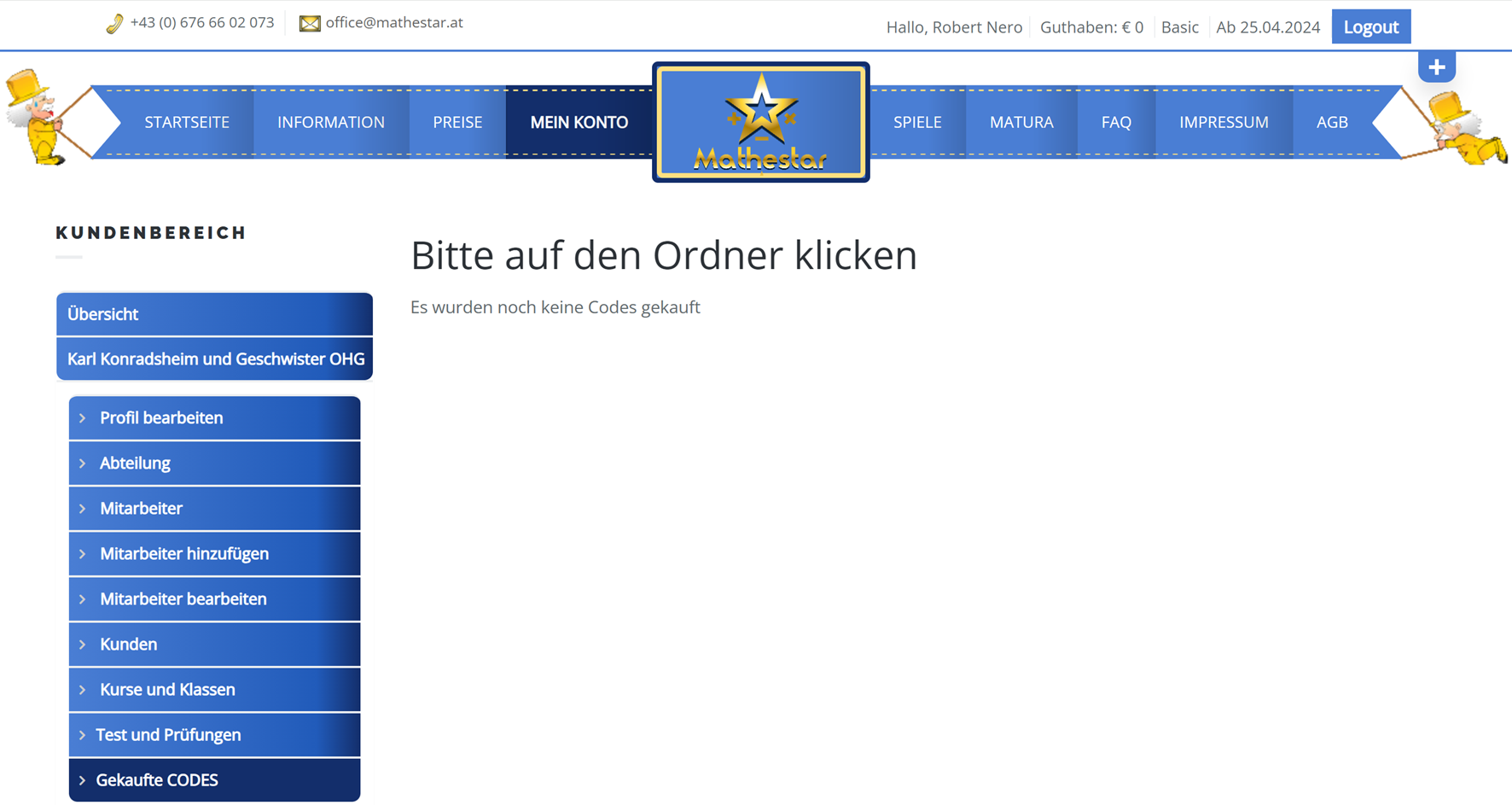The width and height of the screenshot is (1512, 805).
Task: Click the envelope email icon
Action: 310,24
